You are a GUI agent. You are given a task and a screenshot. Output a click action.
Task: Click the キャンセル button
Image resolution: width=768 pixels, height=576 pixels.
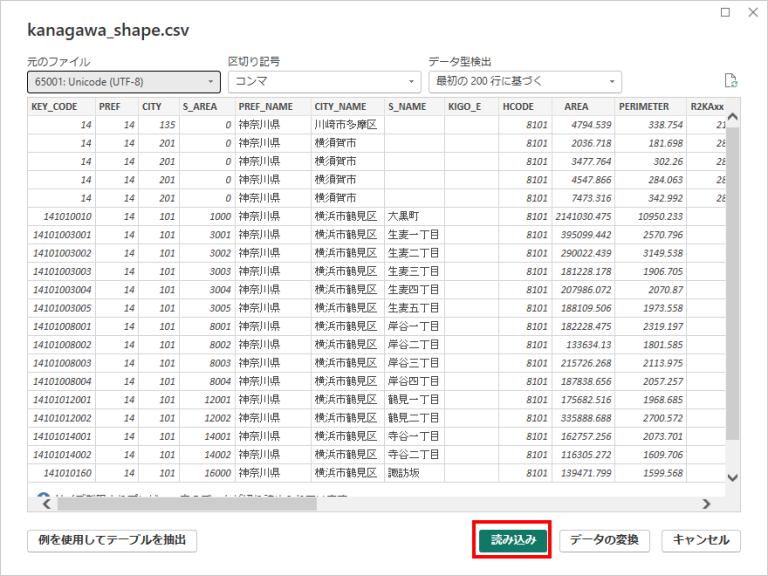click(701, 540)
